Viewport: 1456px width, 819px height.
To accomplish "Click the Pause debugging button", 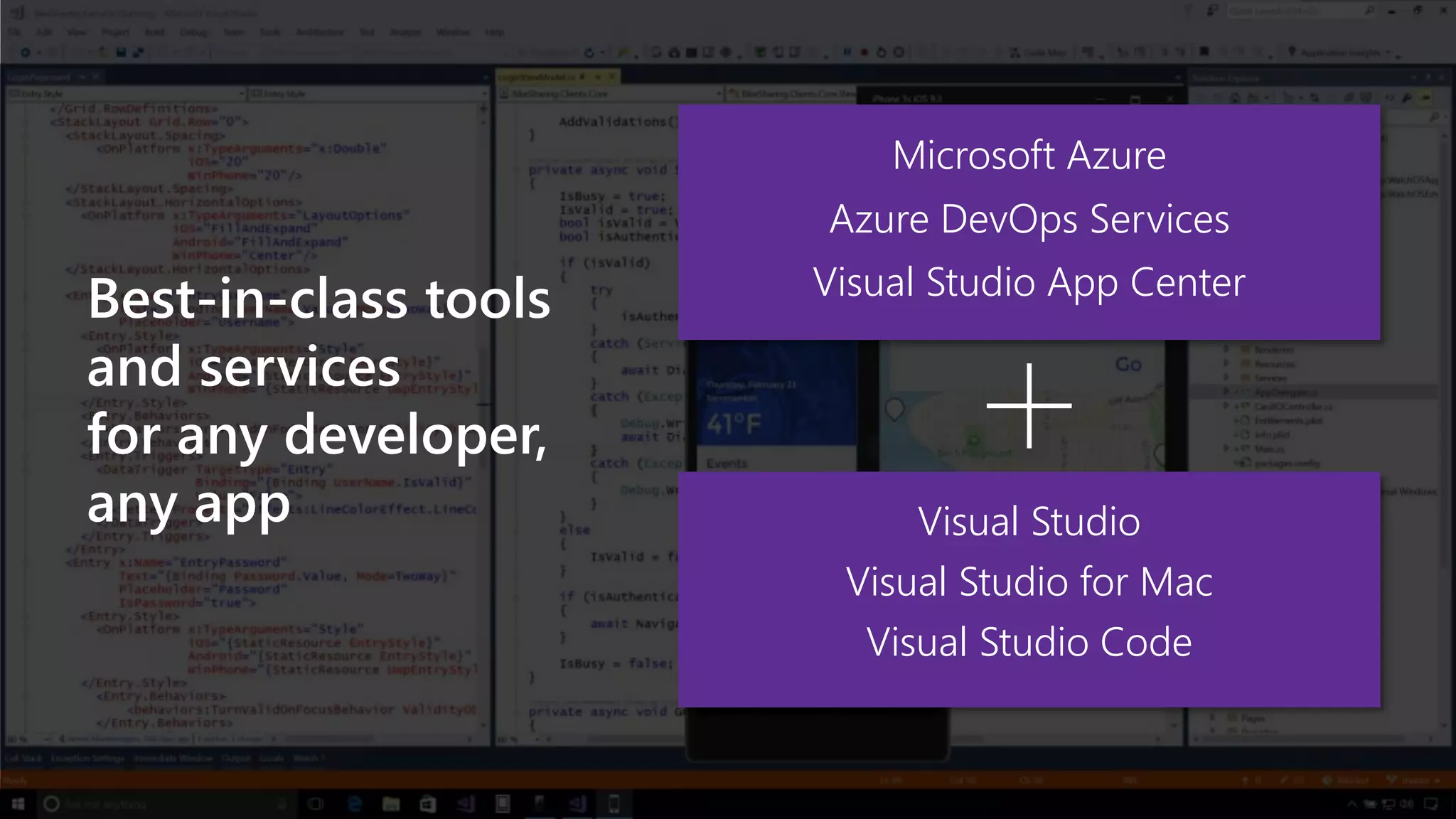I will [847, 52].
